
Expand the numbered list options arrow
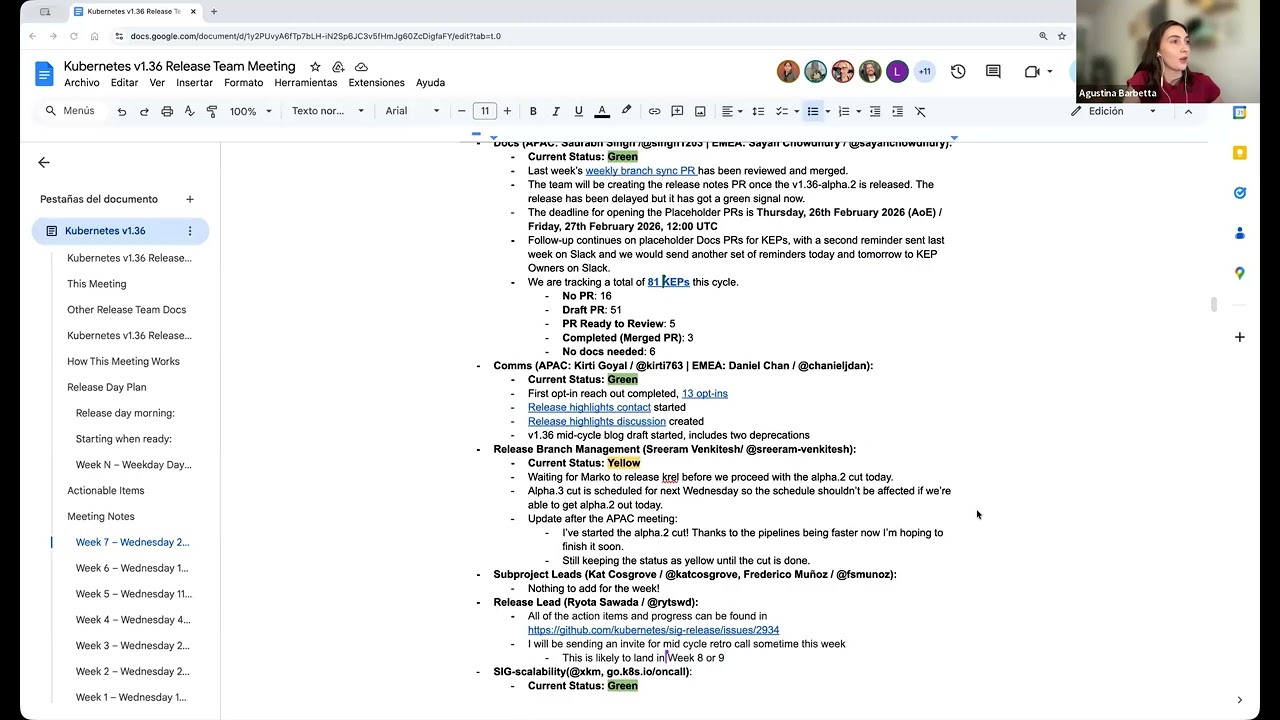(858, 111)
